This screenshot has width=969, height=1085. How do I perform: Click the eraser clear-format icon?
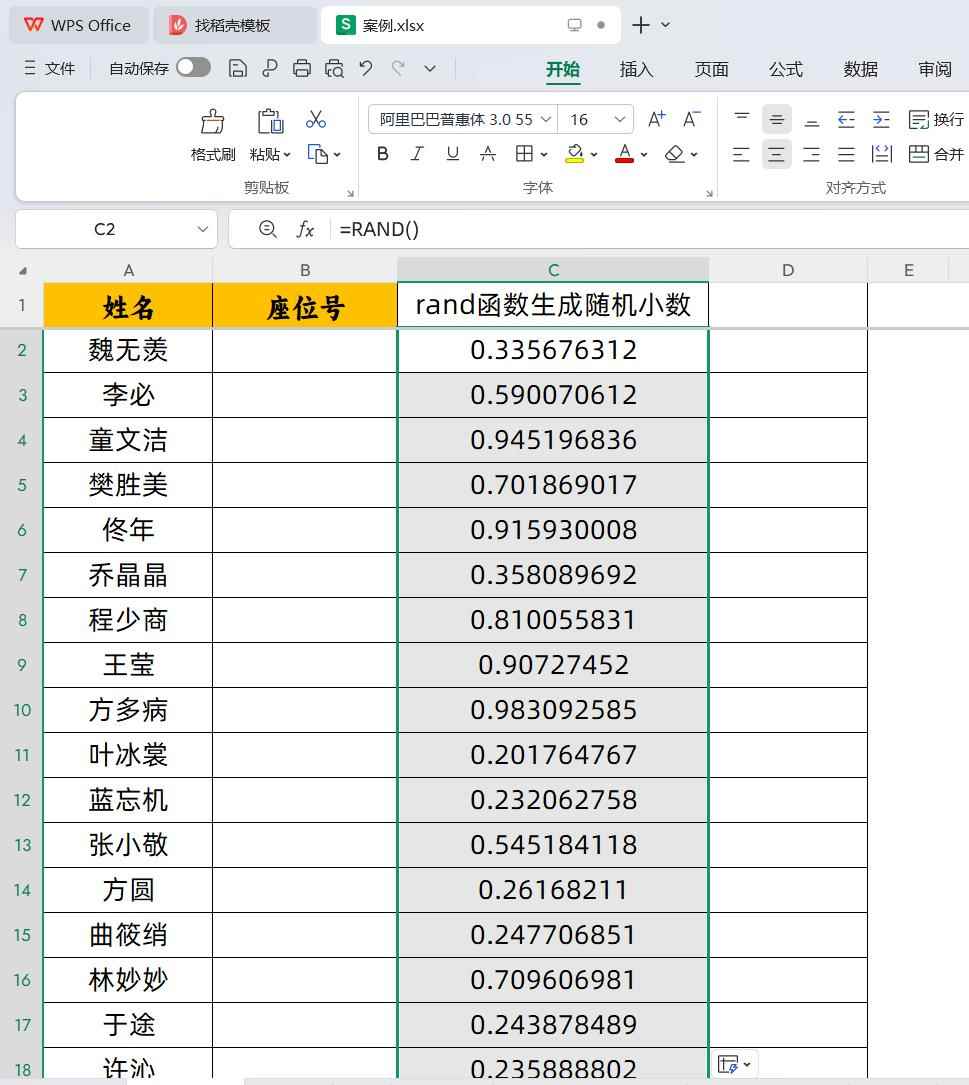tap(674, 154)
